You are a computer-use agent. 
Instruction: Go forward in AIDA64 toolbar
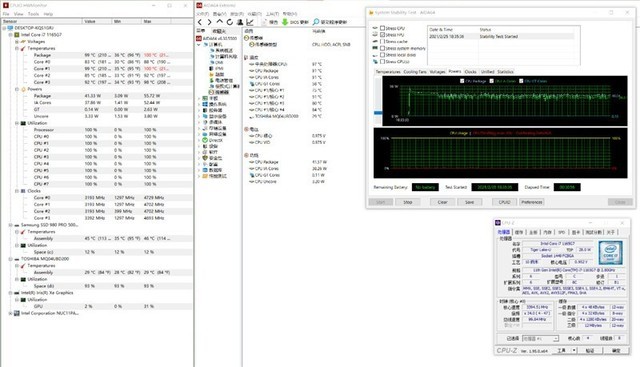tap(209, 22)
